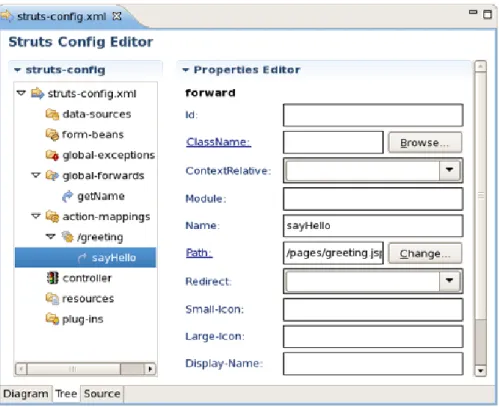The width and height of the screenshot is (499, 407).
Task: Click the Large-Icon input field
Action: [x=373, y=336]
